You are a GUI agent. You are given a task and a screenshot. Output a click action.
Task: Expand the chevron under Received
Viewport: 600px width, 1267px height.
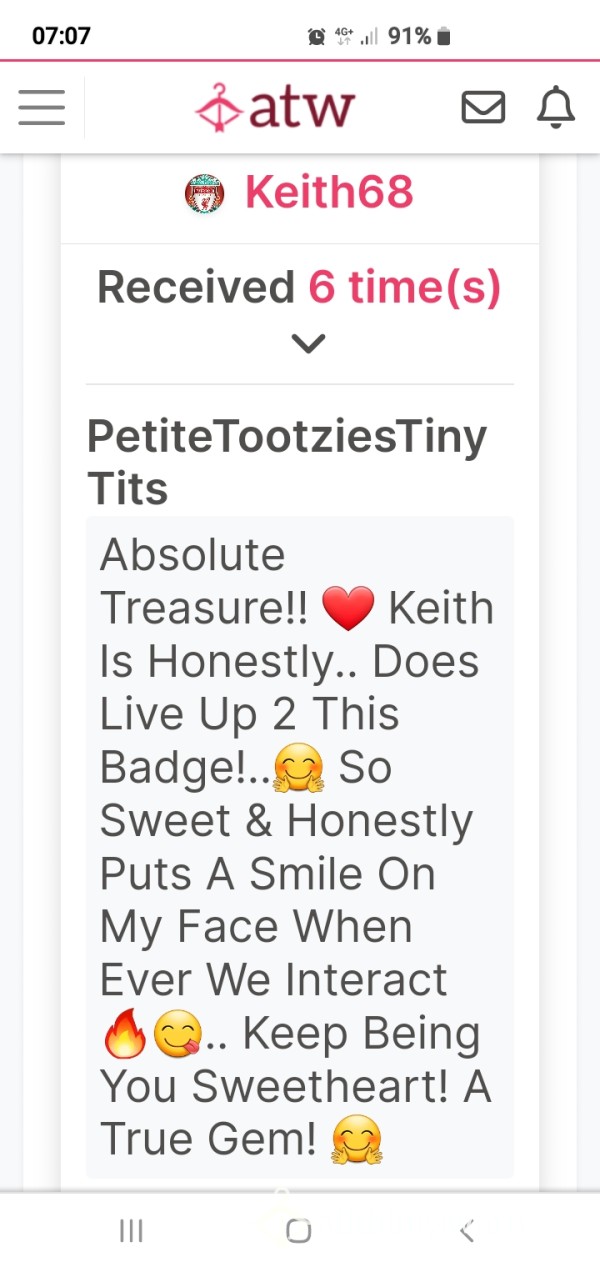[x=309, y=344]
